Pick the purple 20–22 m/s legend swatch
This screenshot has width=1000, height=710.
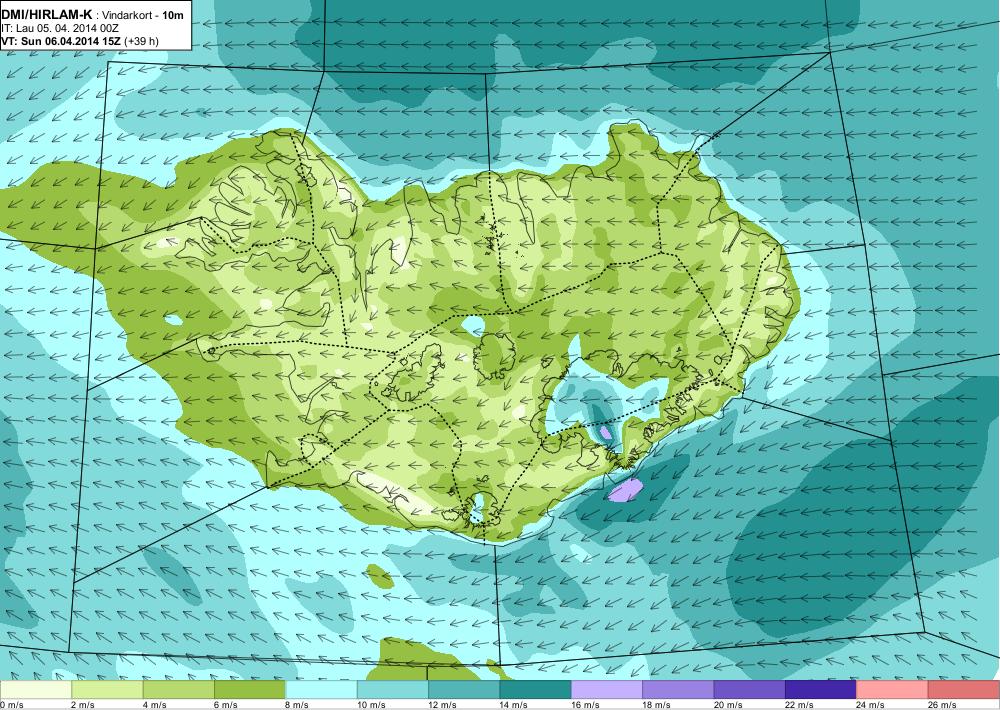(750, 690)
